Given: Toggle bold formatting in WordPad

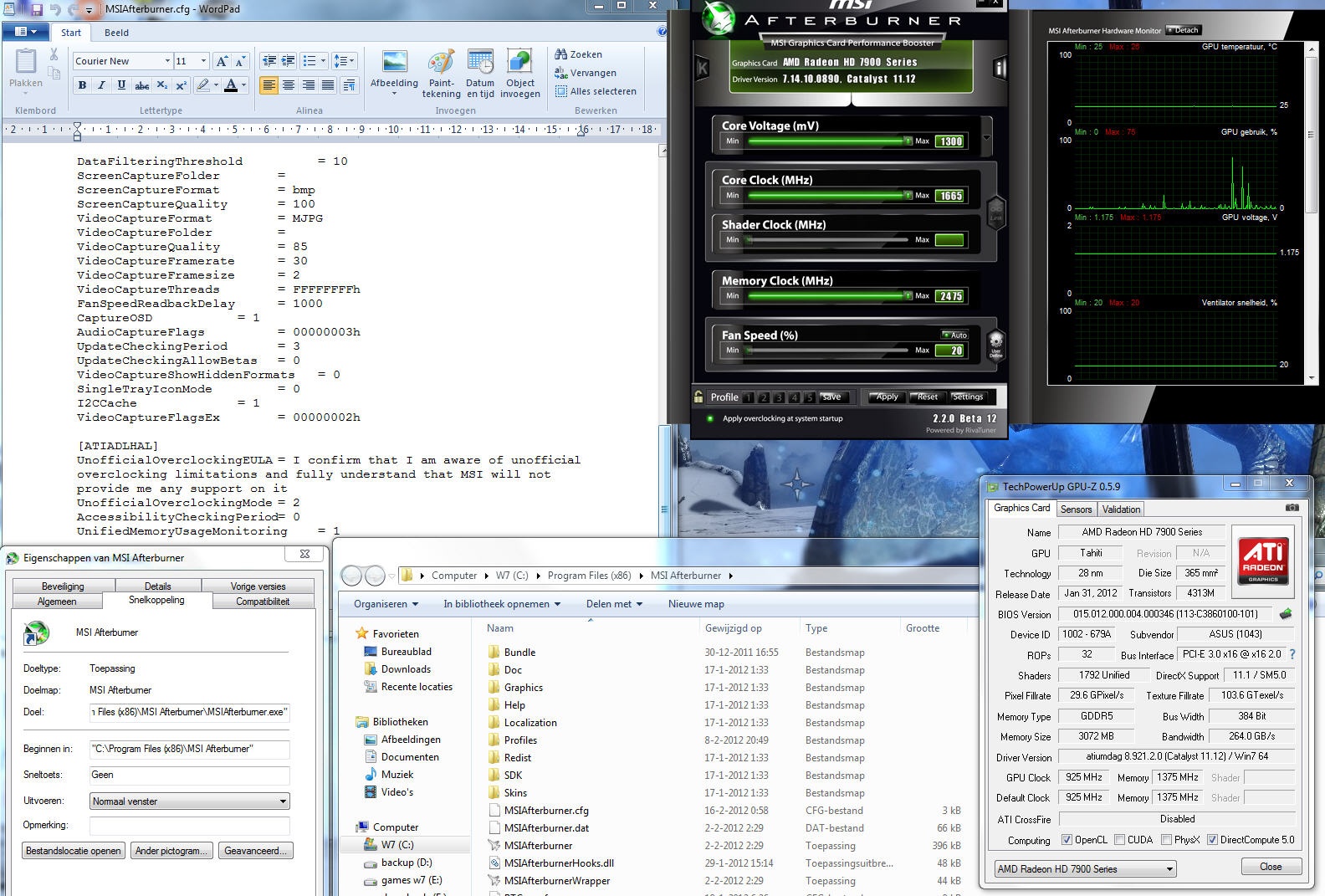Looking at the screenshot, I should click(82, 85).
